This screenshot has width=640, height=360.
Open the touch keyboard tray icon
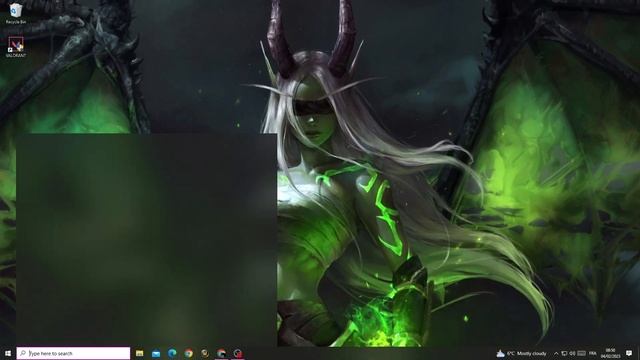point(582,353)
